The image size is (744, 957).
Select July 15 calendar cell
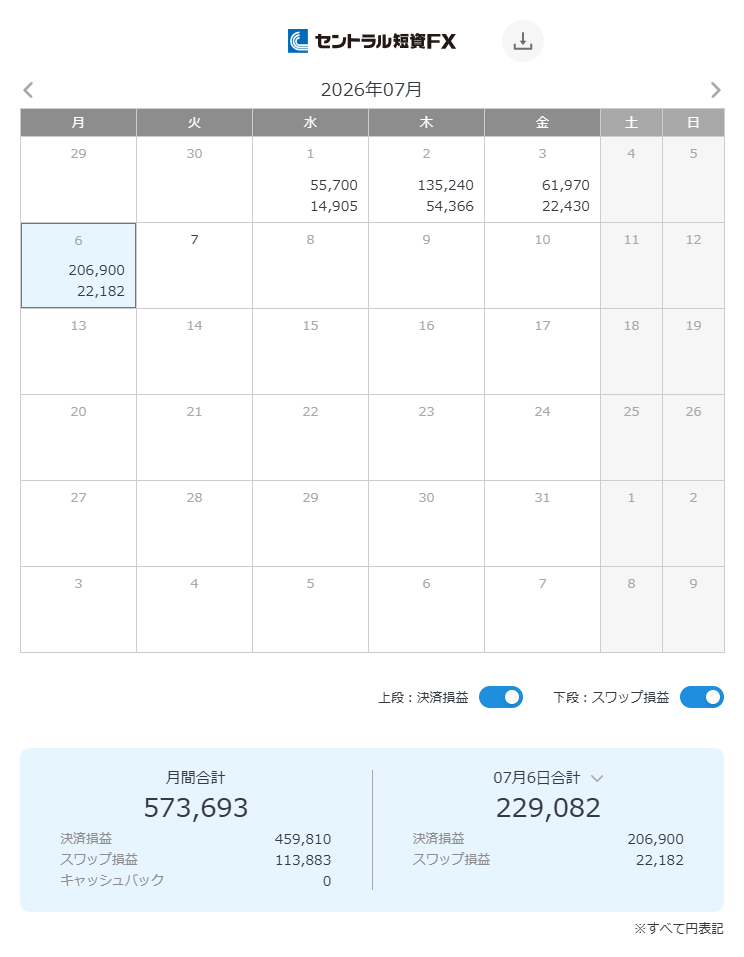click(x=310, y=352)
